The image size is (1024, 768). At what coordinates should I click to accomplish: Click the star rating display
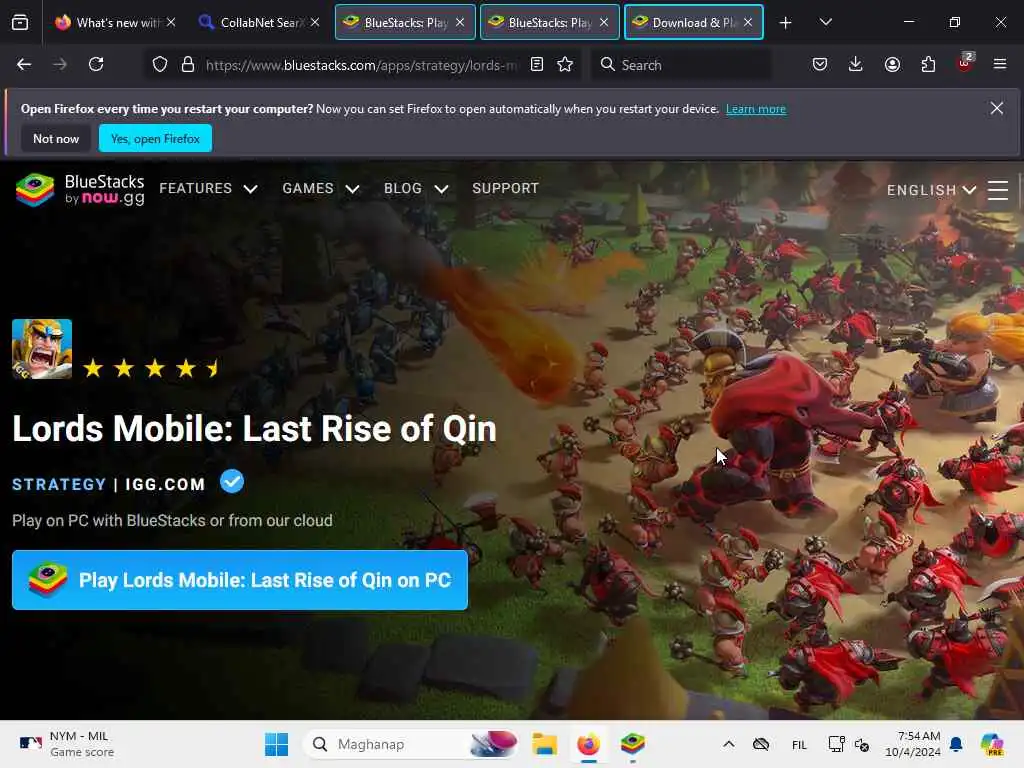pyautogui.click(x=152, y=368)
